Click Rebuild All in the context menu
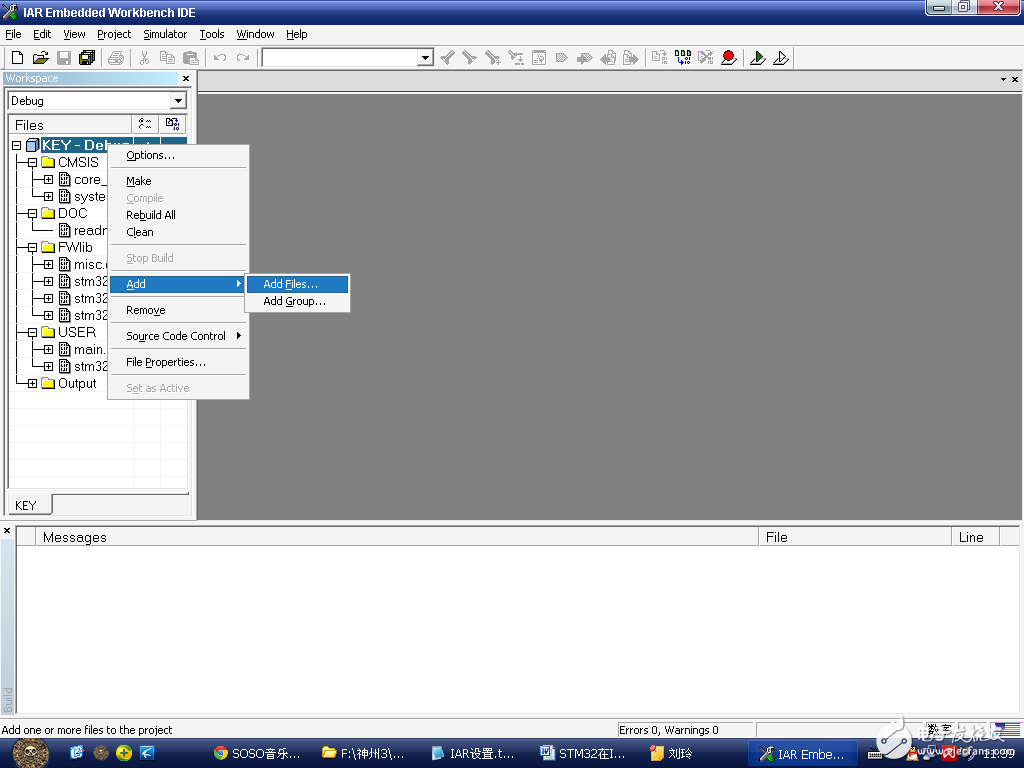 (x=151, y=215)
